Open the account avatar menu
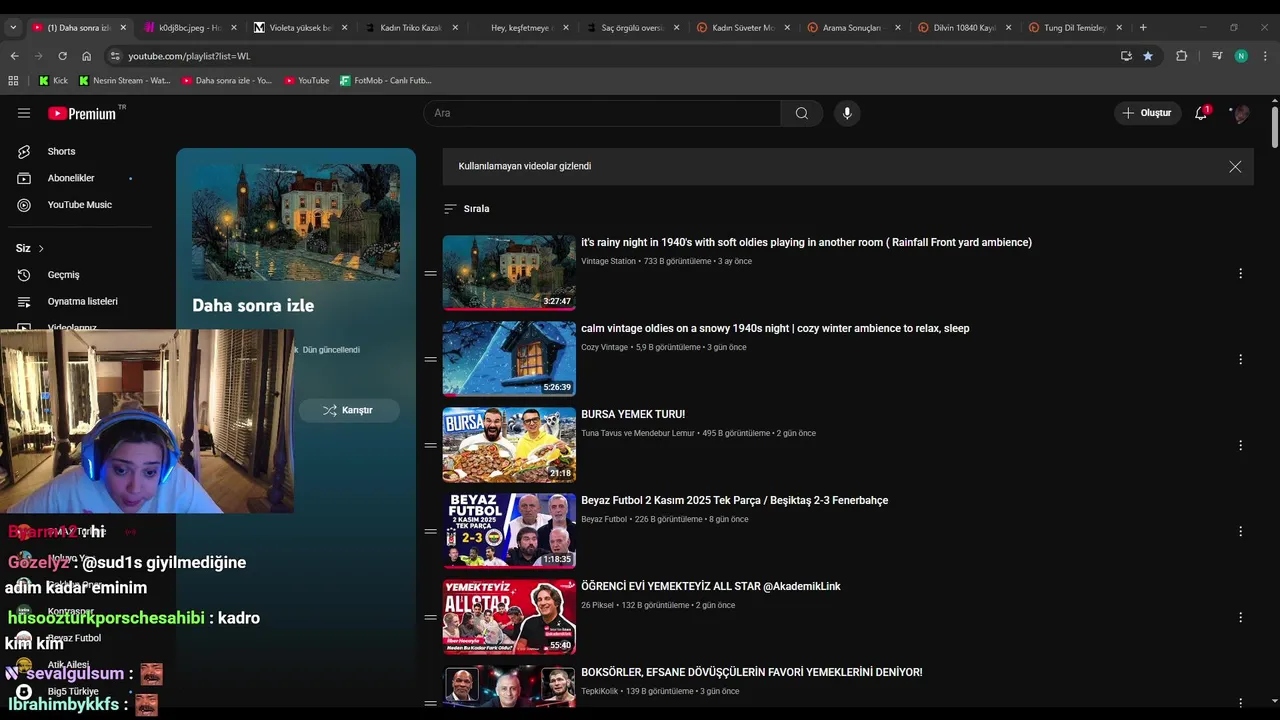The width and height of the screenshot is (1280, 720). point(1241,113)
